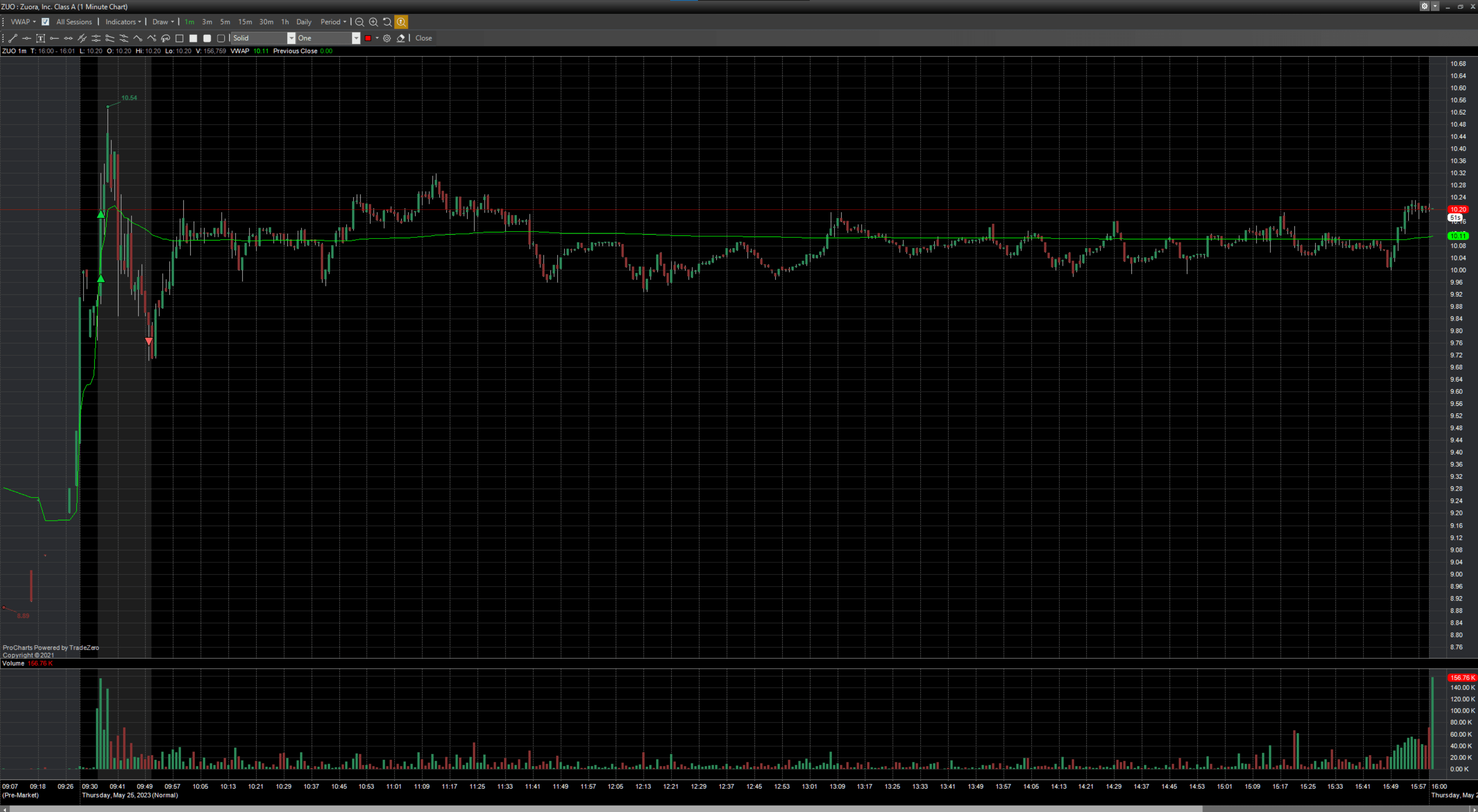Toggle the All Sessions checkbox
The width and height of the screenshot is (1478, 812).
(x=45, y=22)
